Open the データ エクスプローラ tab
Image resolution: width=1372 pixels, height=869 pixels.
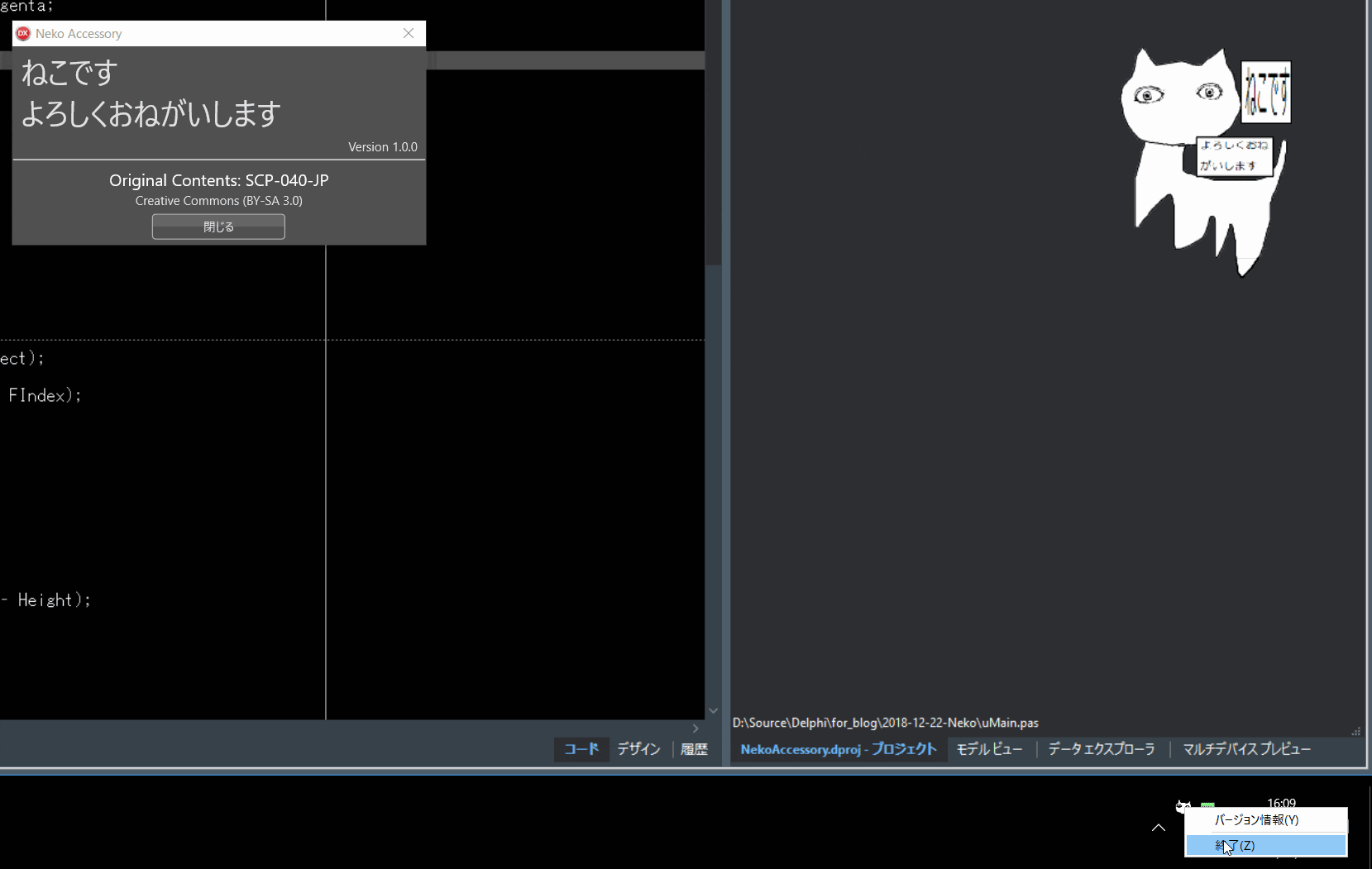tap(1102, 749)
